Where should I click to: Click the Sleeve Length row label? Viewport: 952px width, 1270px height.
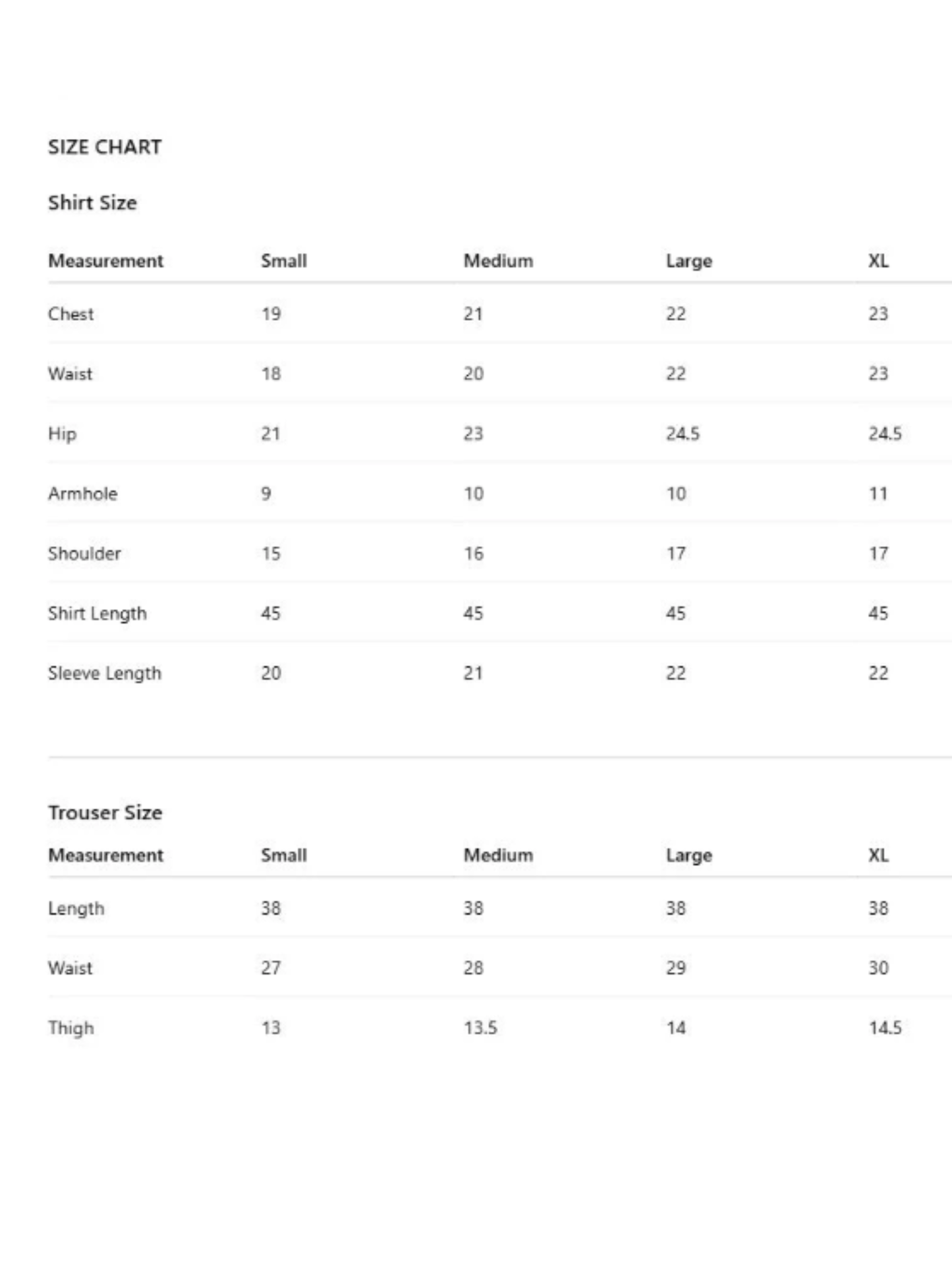click(105, 674)
